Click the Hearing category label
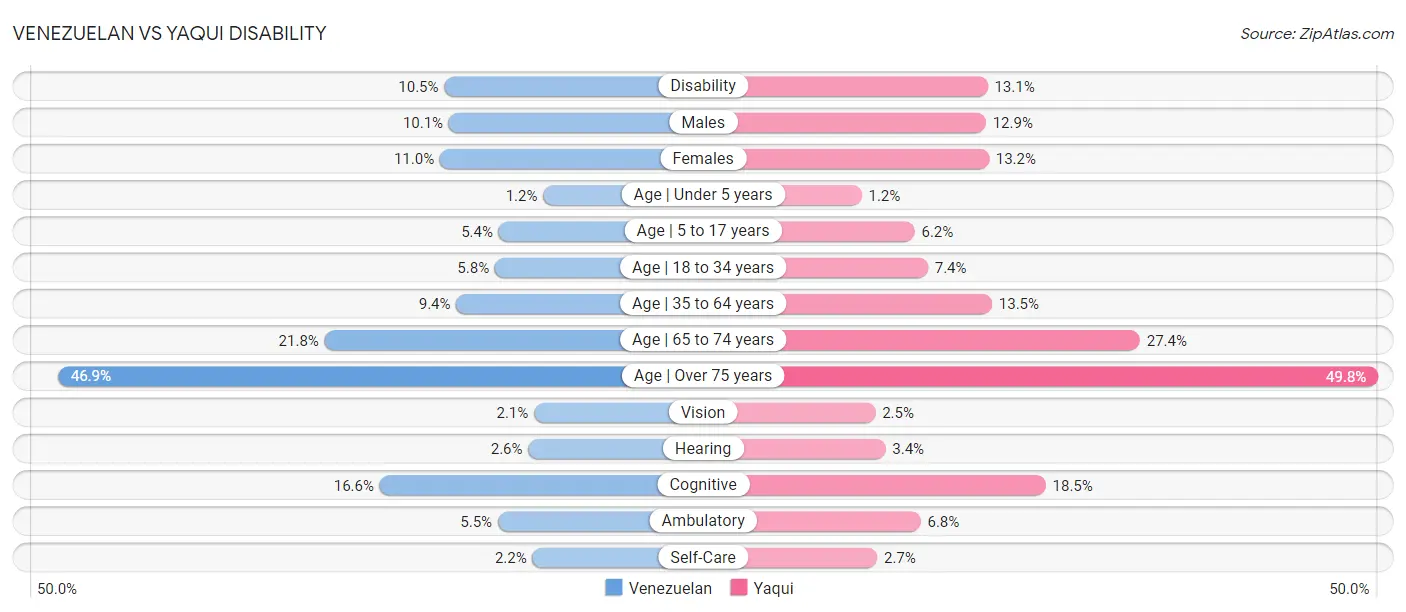 point(703,449)
